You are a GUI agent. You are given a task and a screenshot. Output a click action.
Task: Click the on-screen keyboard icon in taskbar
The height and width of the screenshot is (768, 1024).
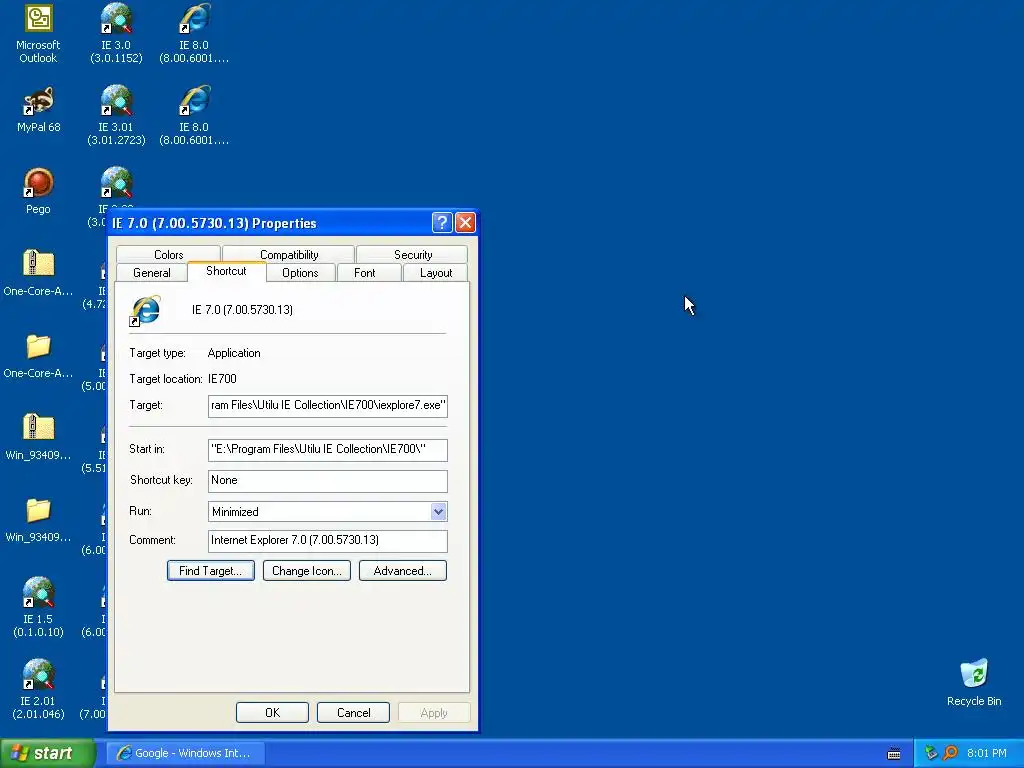pos(894,754)
